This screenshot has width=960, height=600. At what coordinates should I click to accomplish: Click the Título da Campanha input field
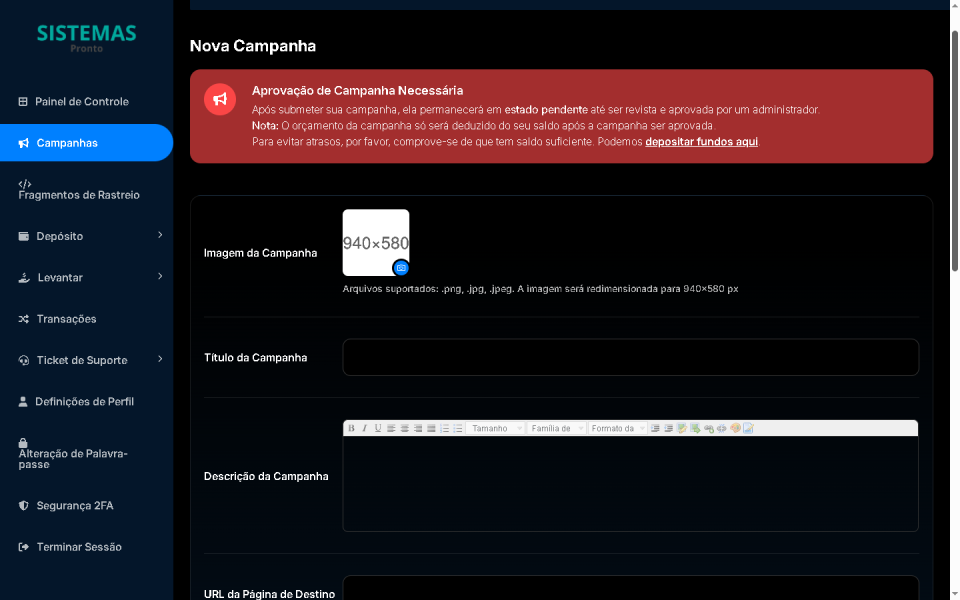[x=630, y=357]
